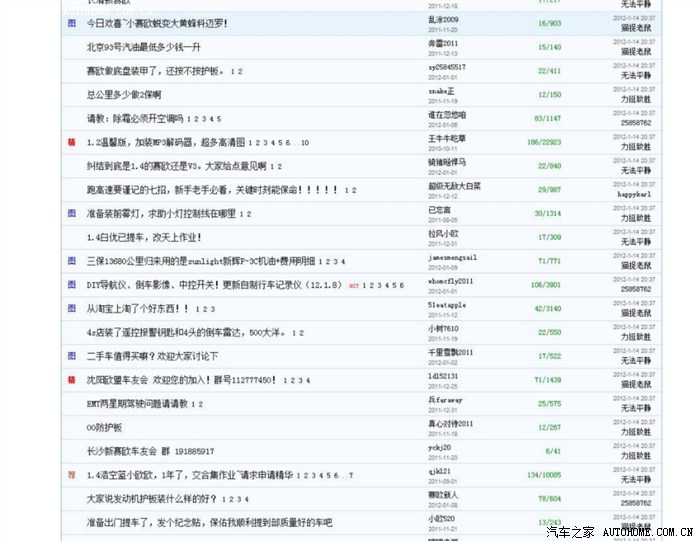Open the thread 总公里多少做2保啊
The image size is (700, 541).
[123, 94]
